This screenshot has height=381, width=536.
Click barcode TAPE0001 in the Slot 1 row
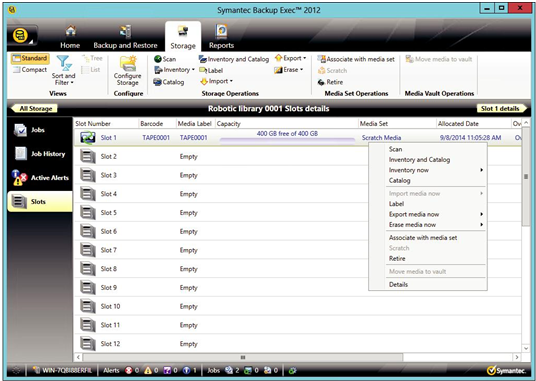(156, 138)
